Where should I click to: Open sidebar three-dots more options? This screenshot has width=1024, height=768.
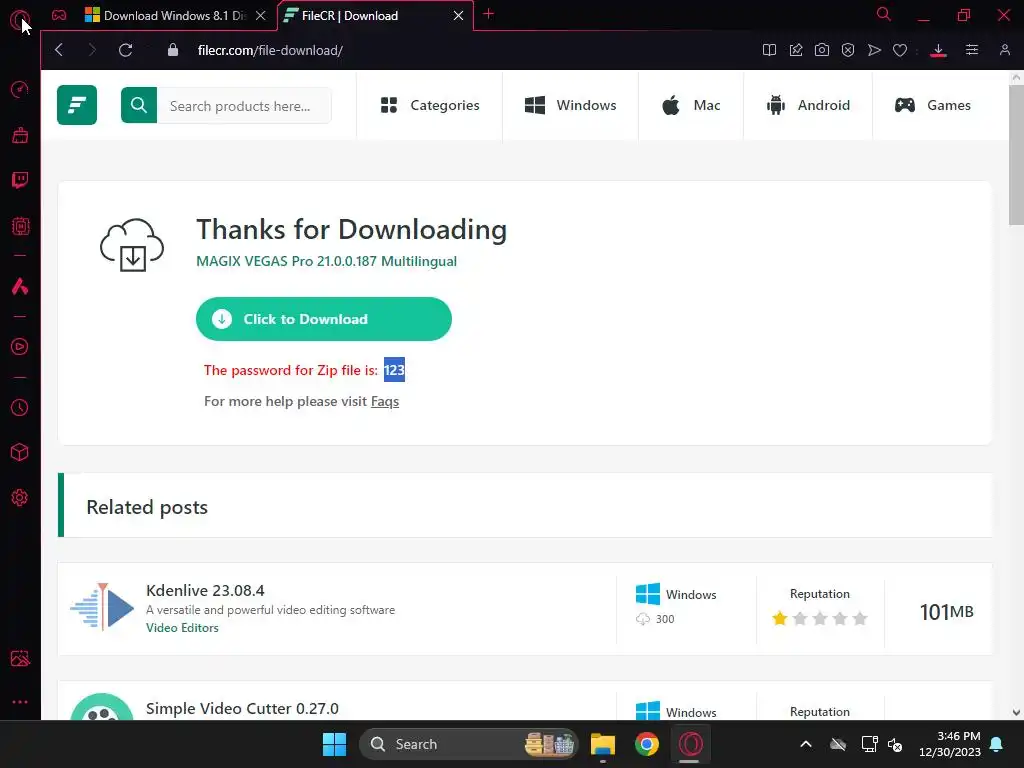[20, 702]
